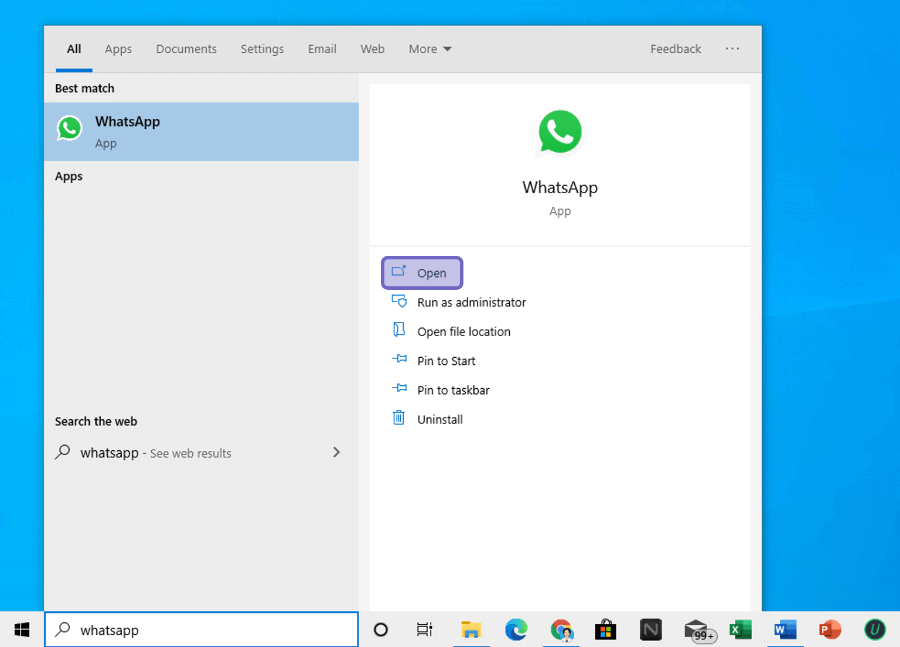Click the WhatsApp icon in Best match
The height and width of the screenshot is (647, 900).
69,128
